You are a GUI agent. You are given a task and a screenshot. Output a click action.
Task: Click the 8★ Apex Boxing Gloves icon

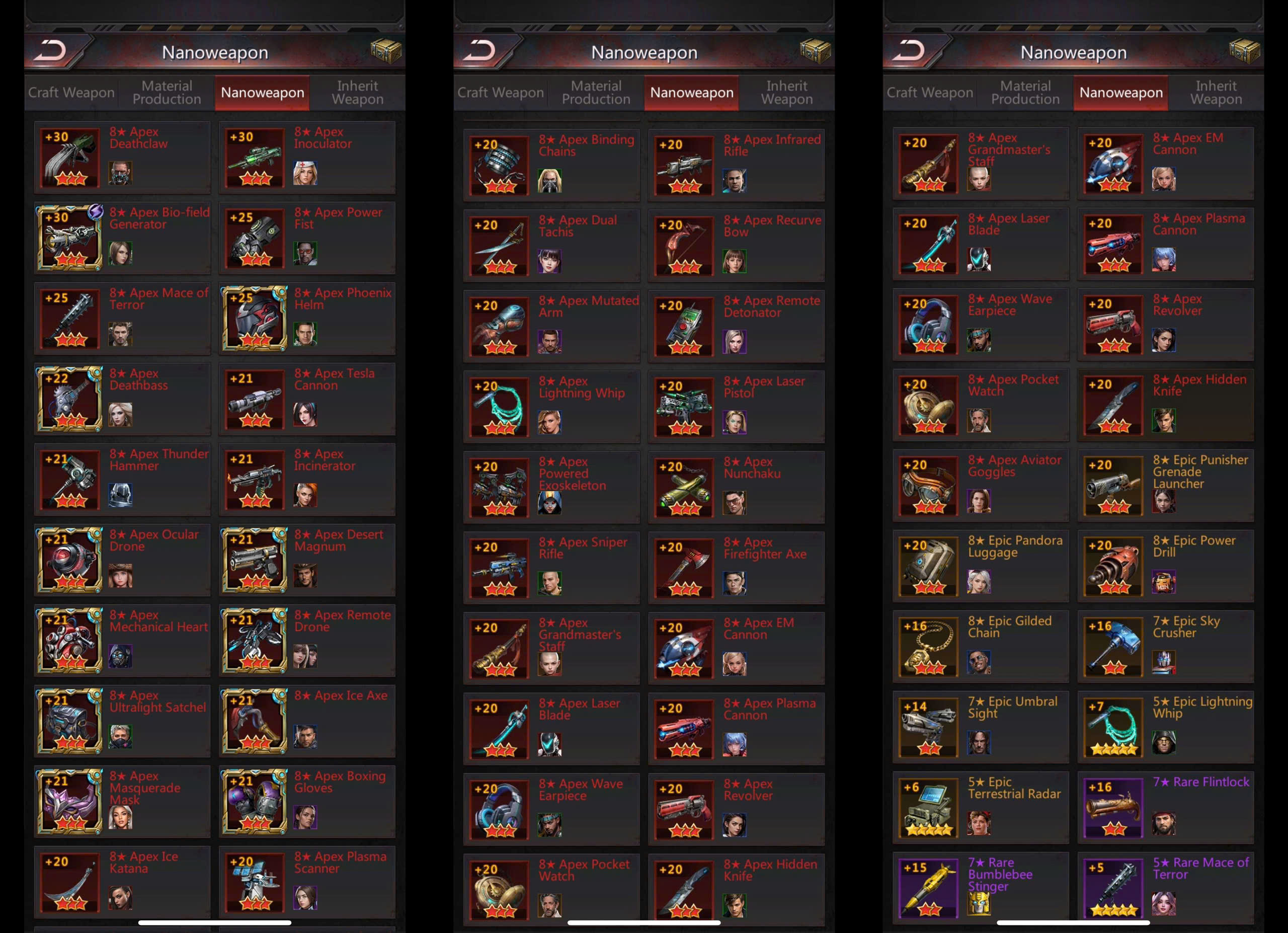(255, 802)
